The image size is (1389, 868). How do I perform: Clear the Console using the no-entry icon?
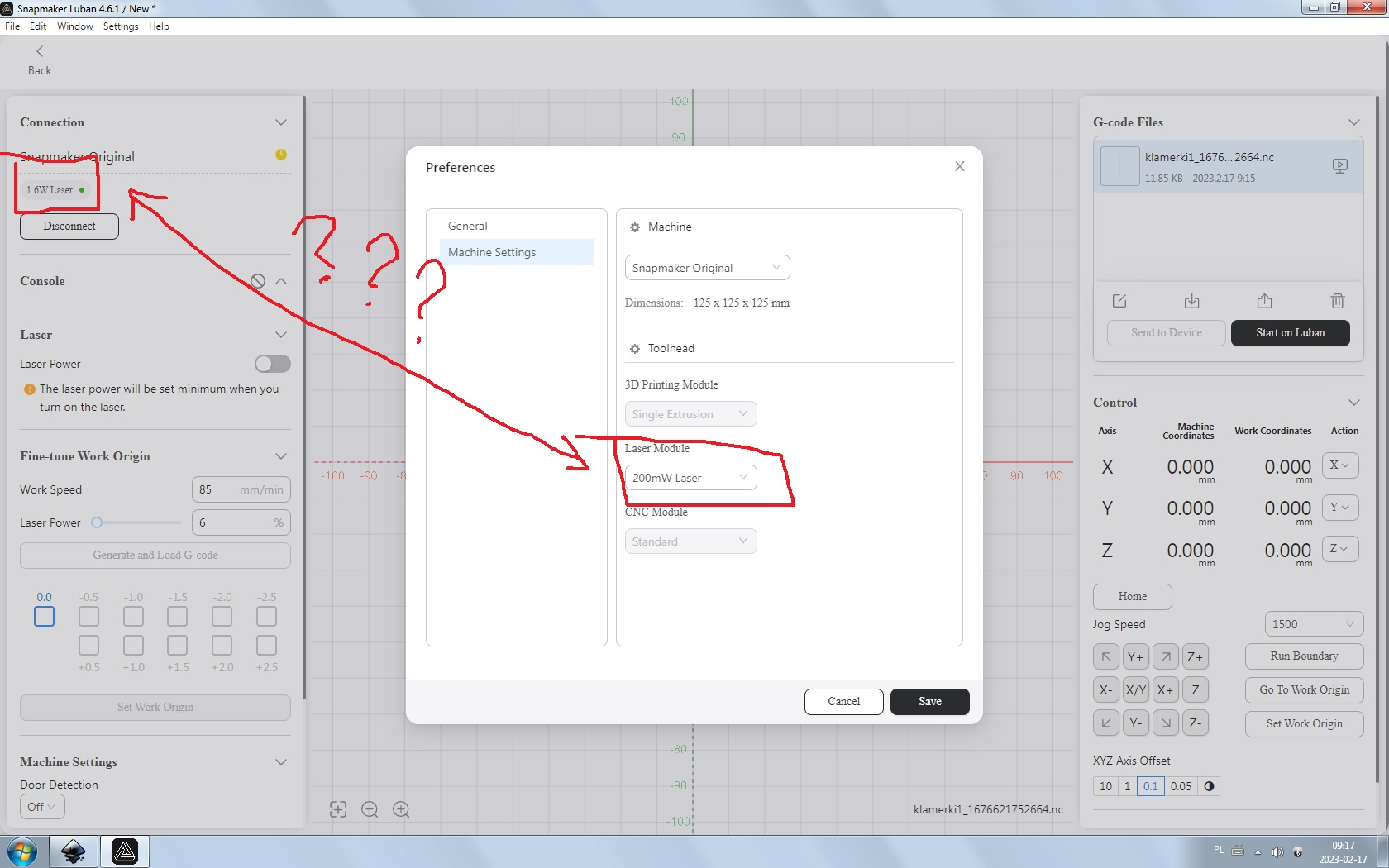tap(257, 281)
